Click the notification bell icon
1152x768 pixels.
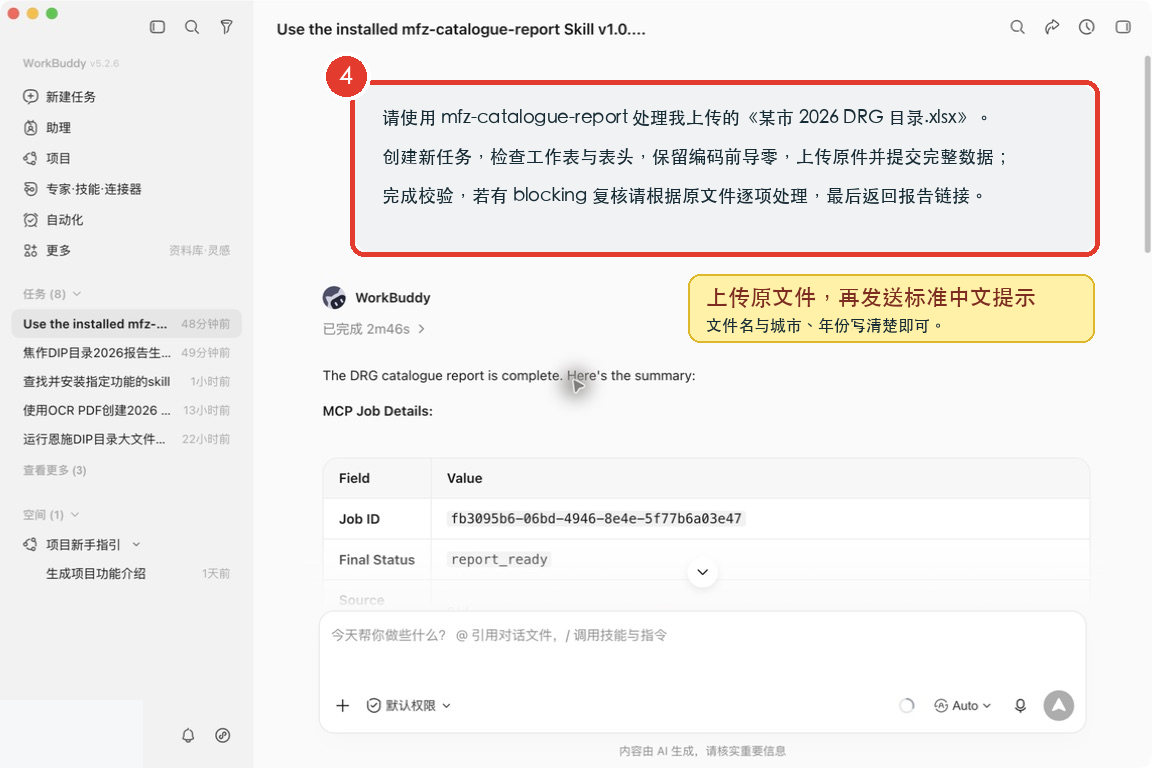pyautogui.click(x=188, y=735)
